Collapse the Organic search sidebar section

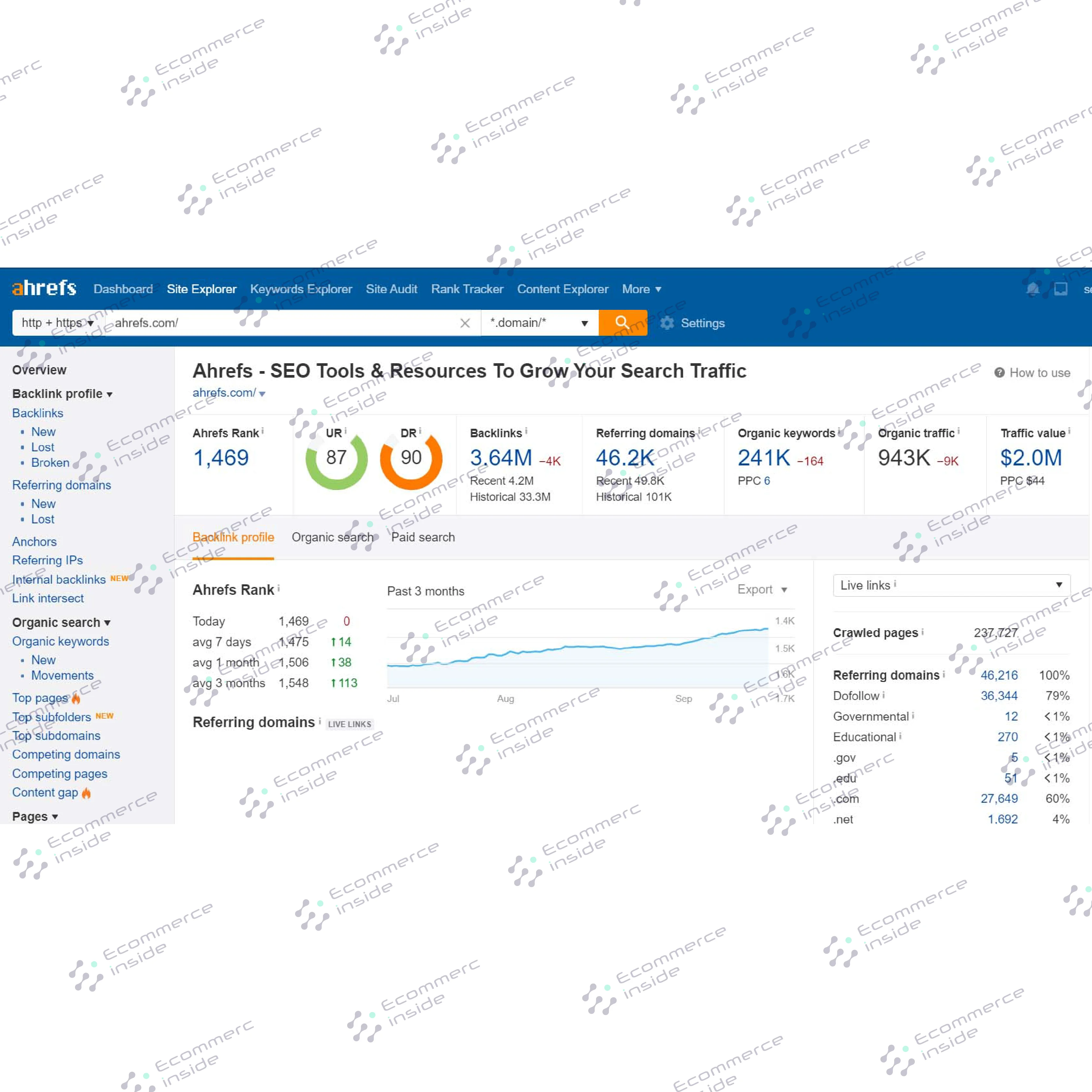click(61, 622)
